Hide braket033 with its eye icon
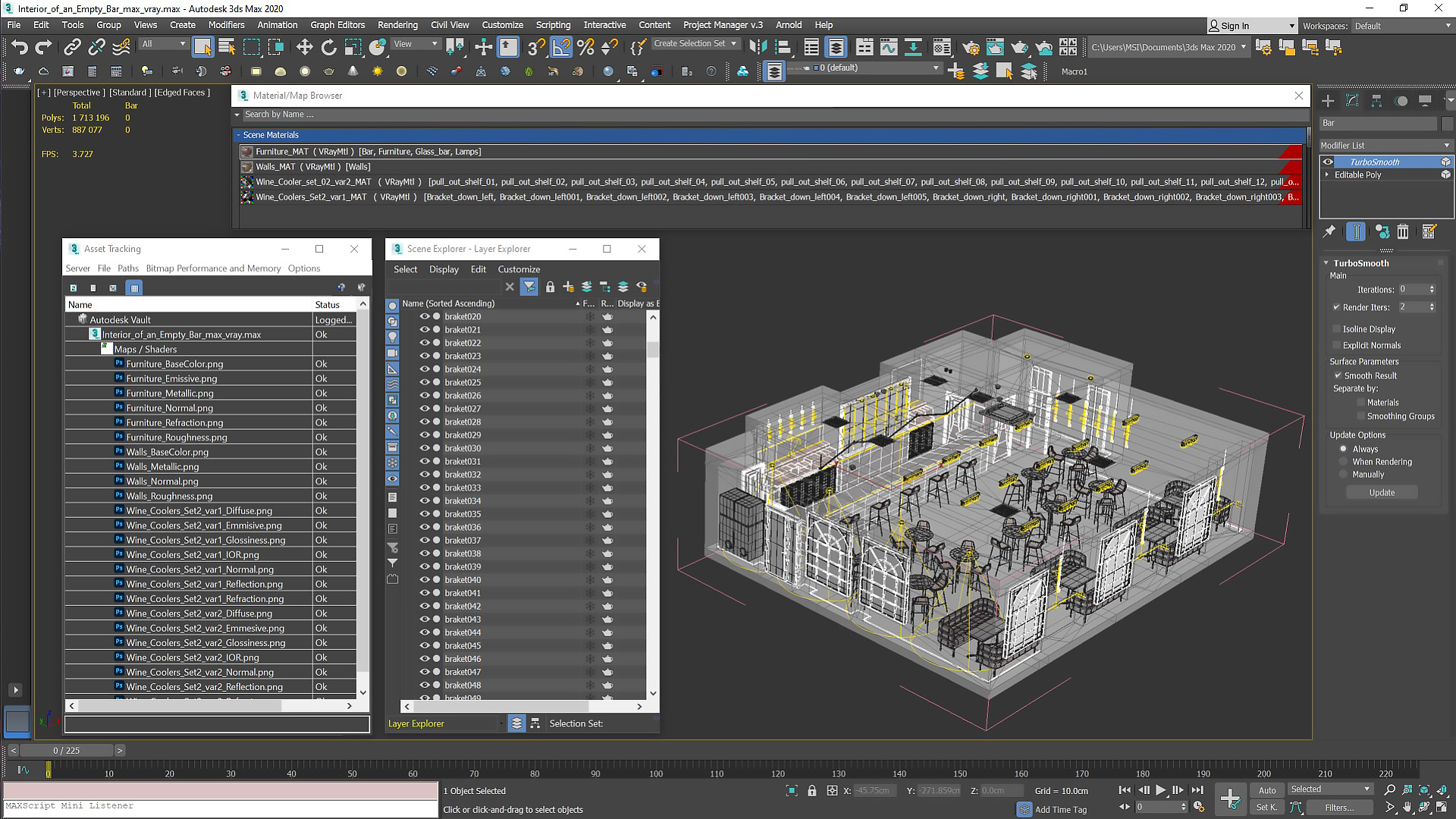This screenshot has width=1456, height=819. click(x=425, y=488)
